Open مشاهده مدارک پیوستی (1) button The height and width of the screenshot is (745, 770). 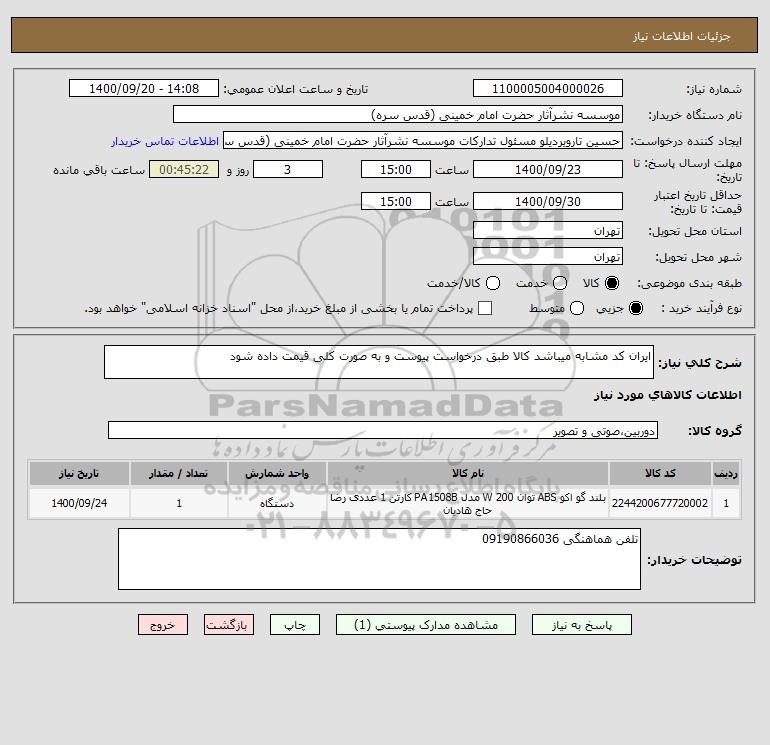(x=426, y=625)
